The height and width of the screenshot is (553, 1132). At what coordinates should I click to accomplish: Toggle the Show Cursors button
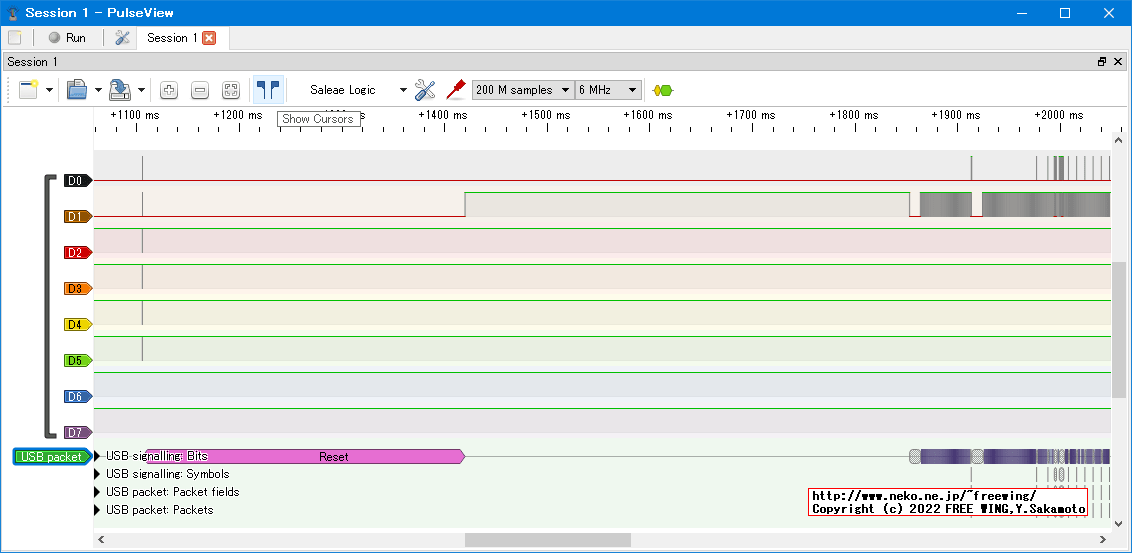click(x=267, y=89)
